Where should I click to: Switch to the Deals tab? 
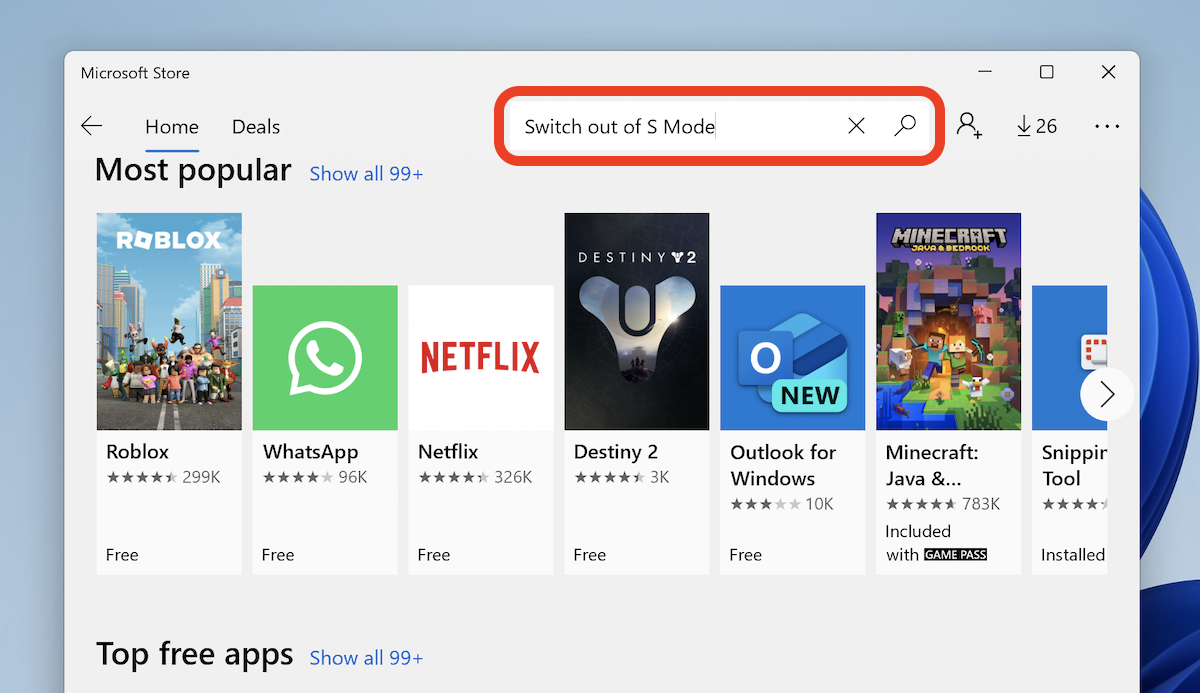255,126
